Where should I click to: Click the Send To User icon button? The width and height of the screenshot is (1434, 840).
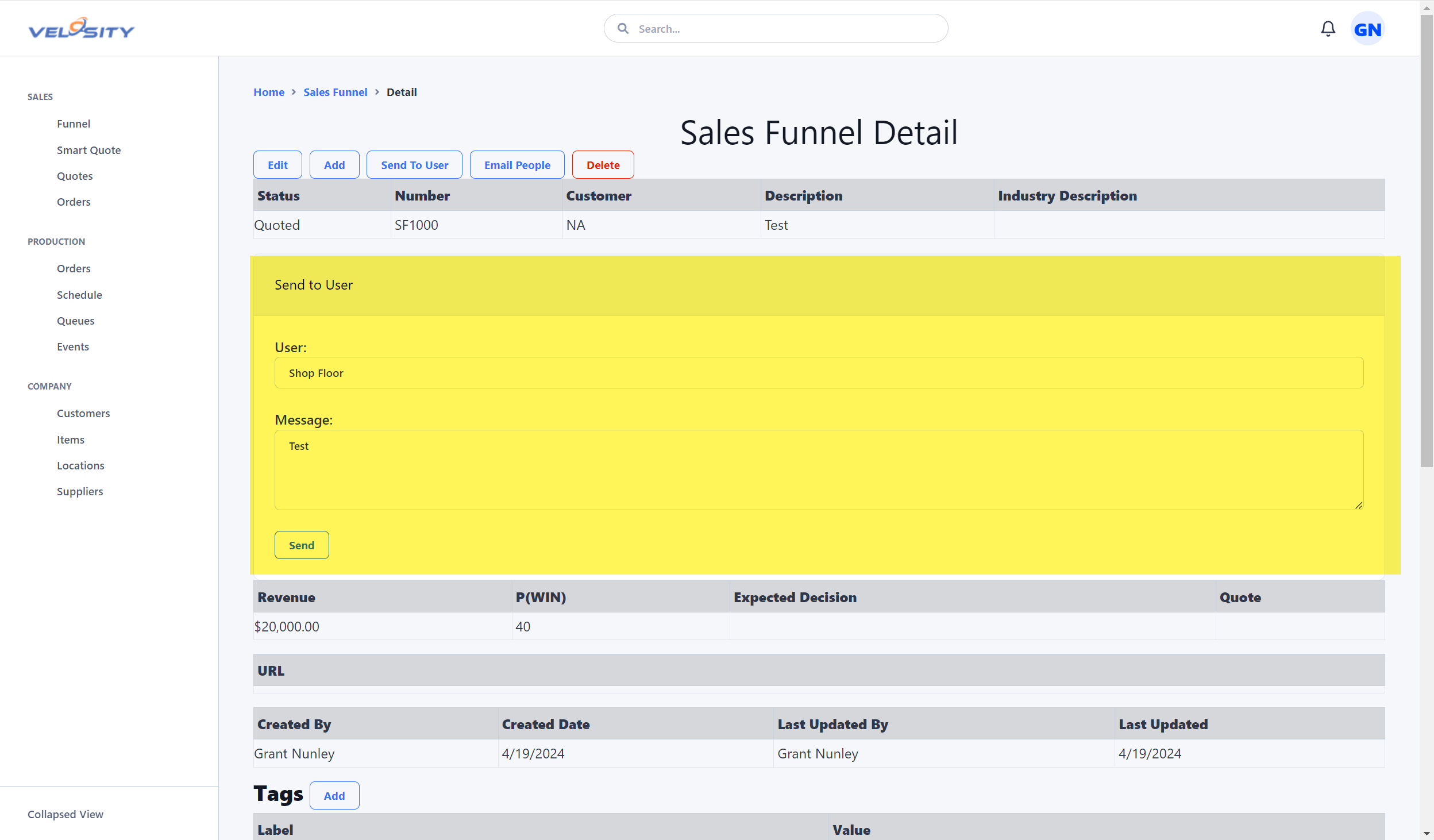(414, 165)
